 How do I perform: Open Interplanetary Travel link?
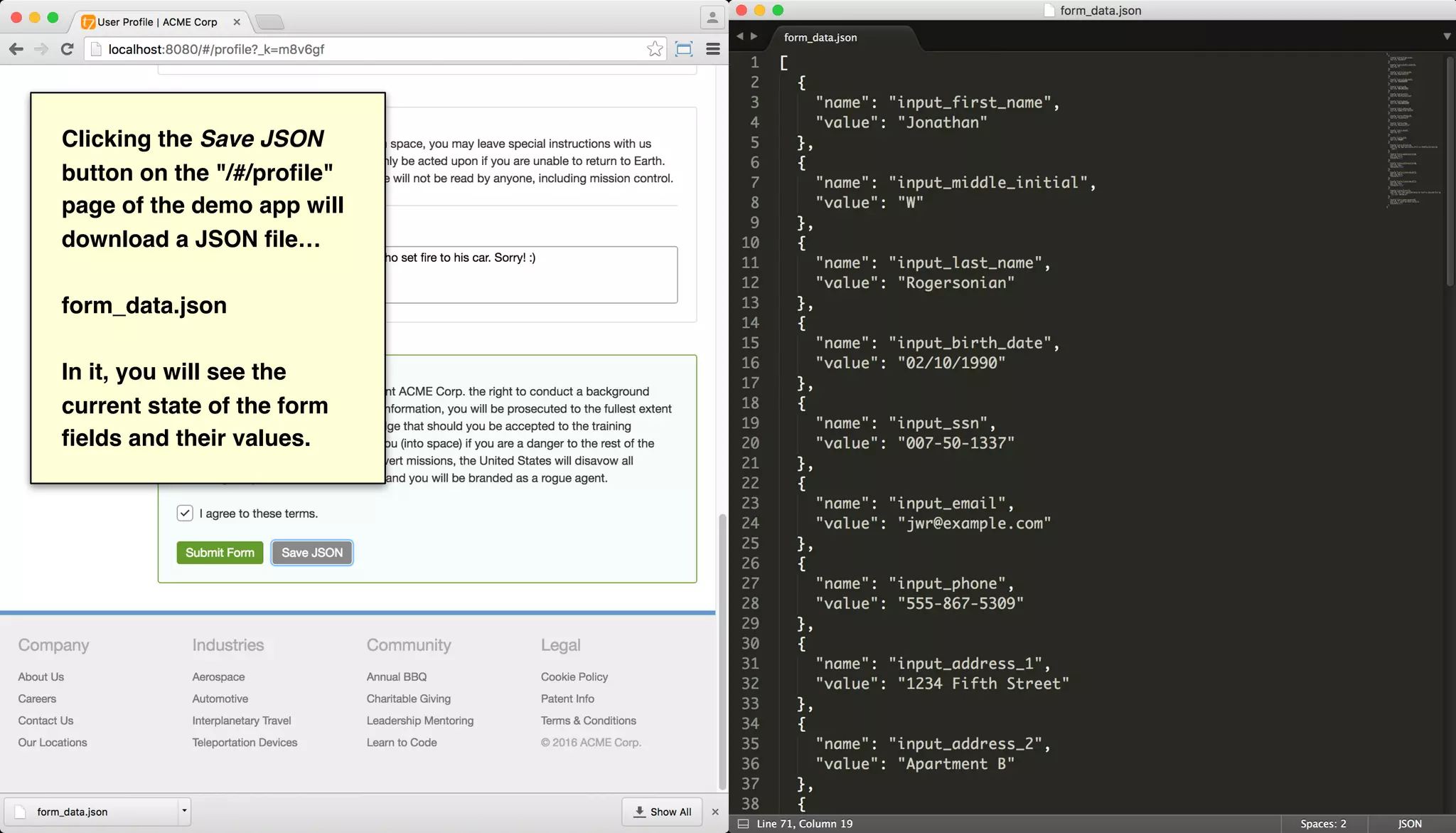pyautogui.click(x=242, y=721)
